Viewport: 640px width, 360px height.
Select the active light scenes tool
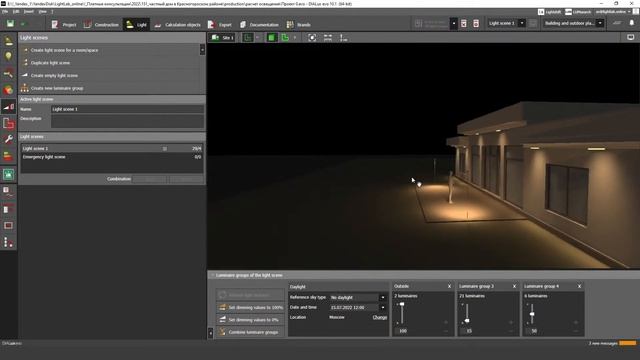9,107
